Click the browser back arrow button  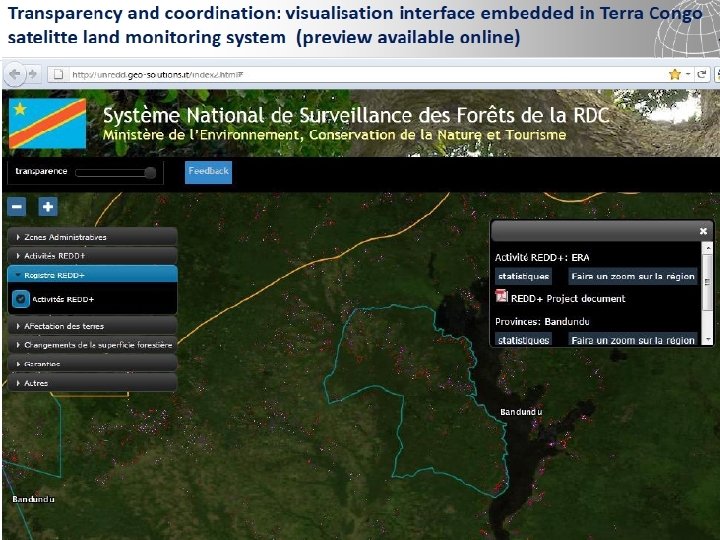coord(15,73)
